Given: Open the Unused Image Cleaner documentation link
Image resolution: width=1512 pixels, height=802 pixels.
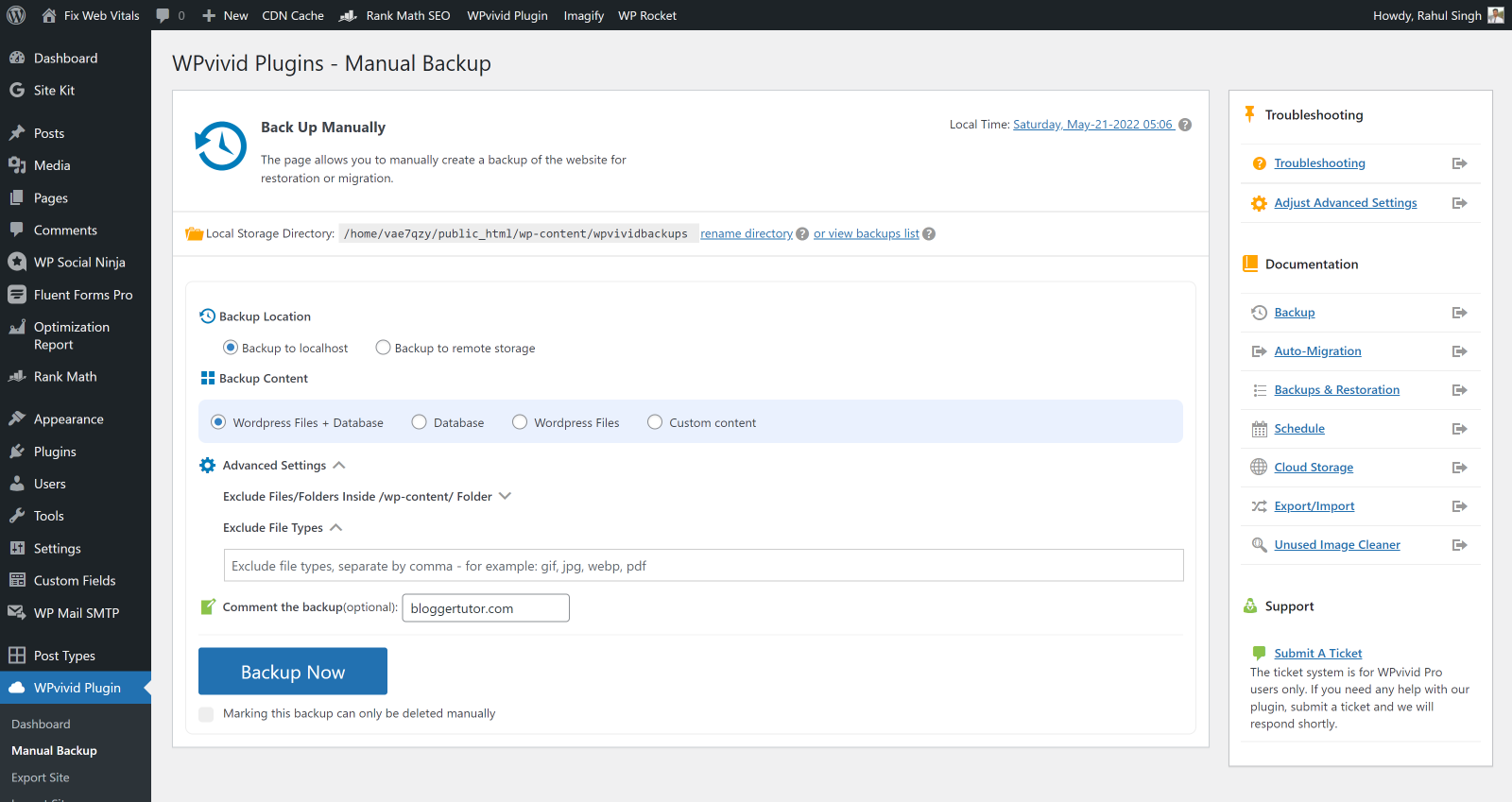Looking at the screenshot, I should point(1337,545).
